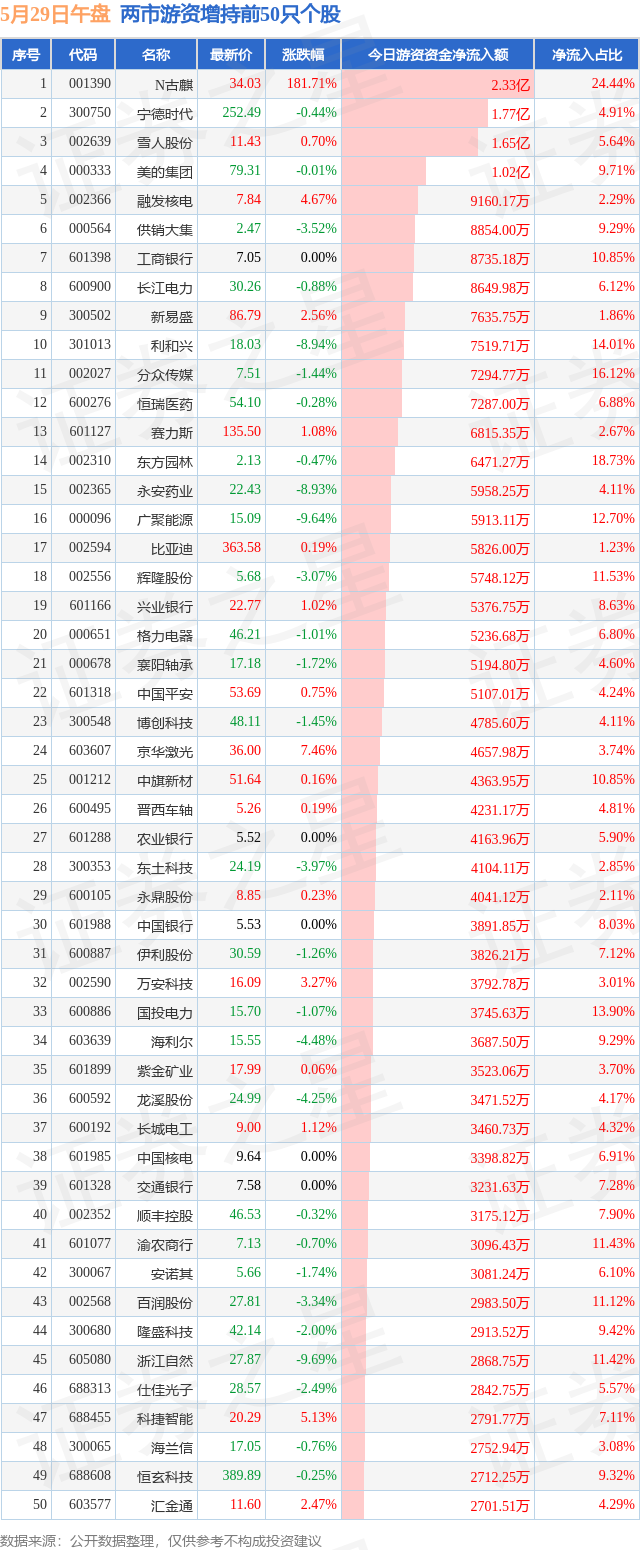Click the net inflow value 2.33亿
This screenshot has height=1550, width=640.
(x=510, y=86)
